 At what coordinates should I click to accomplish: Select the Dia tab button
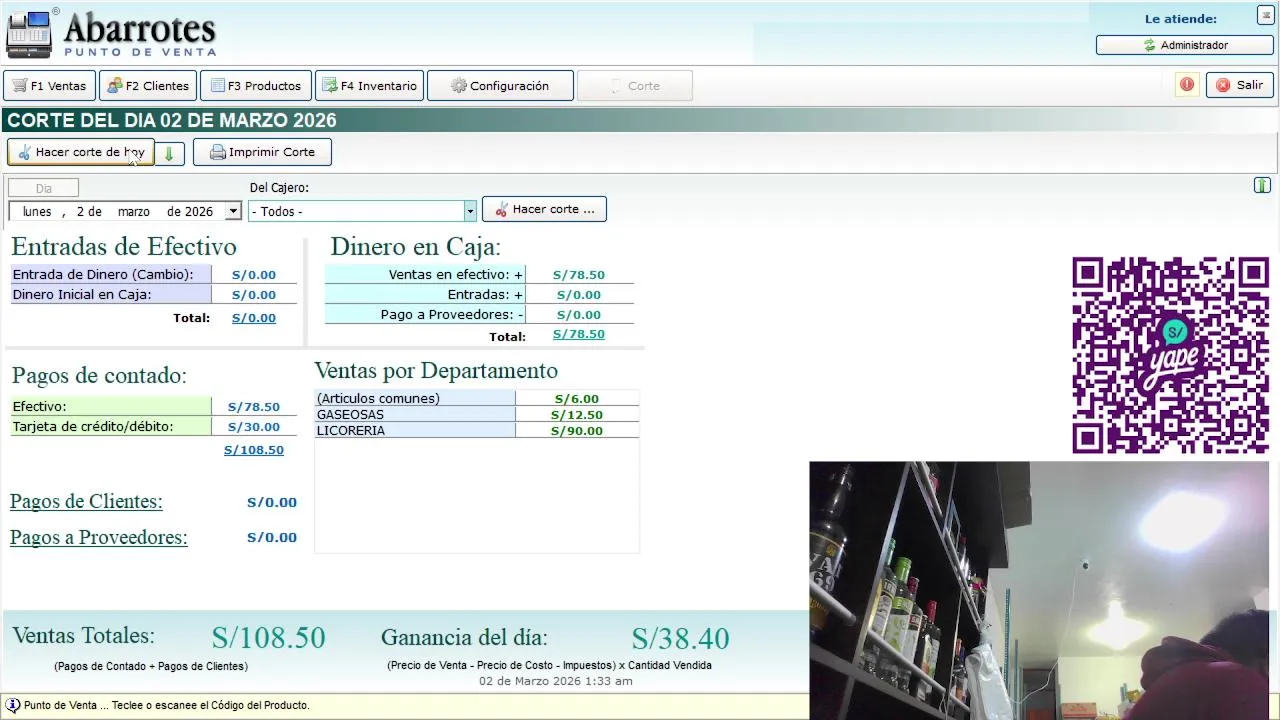[x=43, y=188]
